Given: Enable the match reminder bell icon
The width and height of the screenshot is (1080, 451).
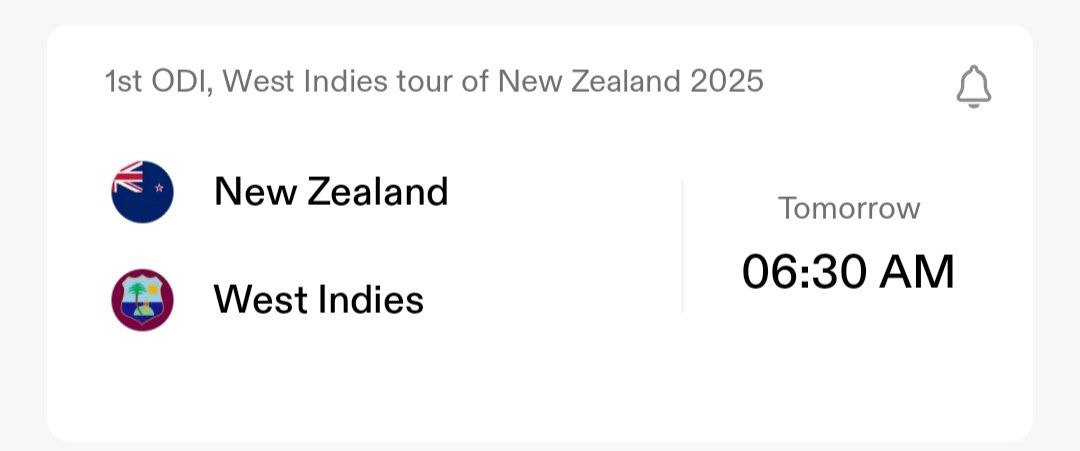Looking at the screenshot, I should 973,87.
